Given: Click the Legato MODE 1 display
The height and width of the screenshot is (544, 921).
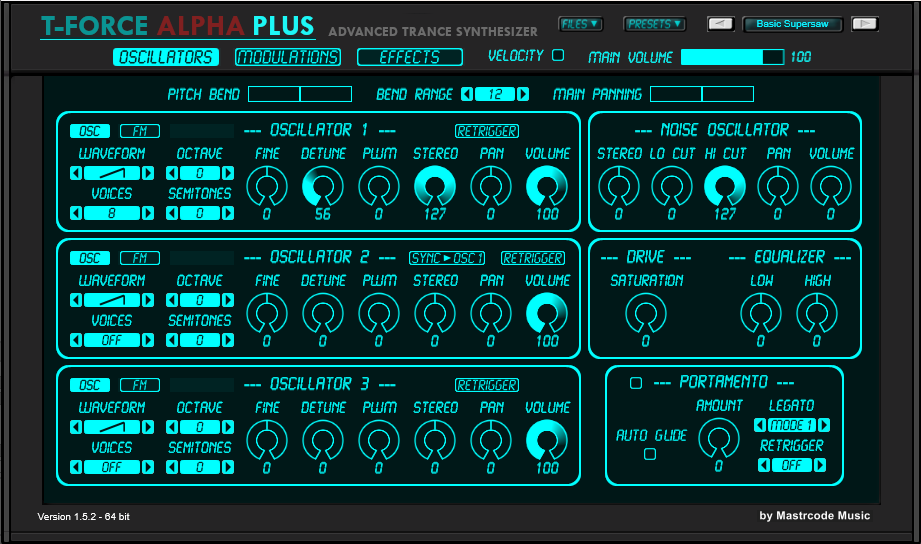Looking at the screenshot, I should 792,425.
